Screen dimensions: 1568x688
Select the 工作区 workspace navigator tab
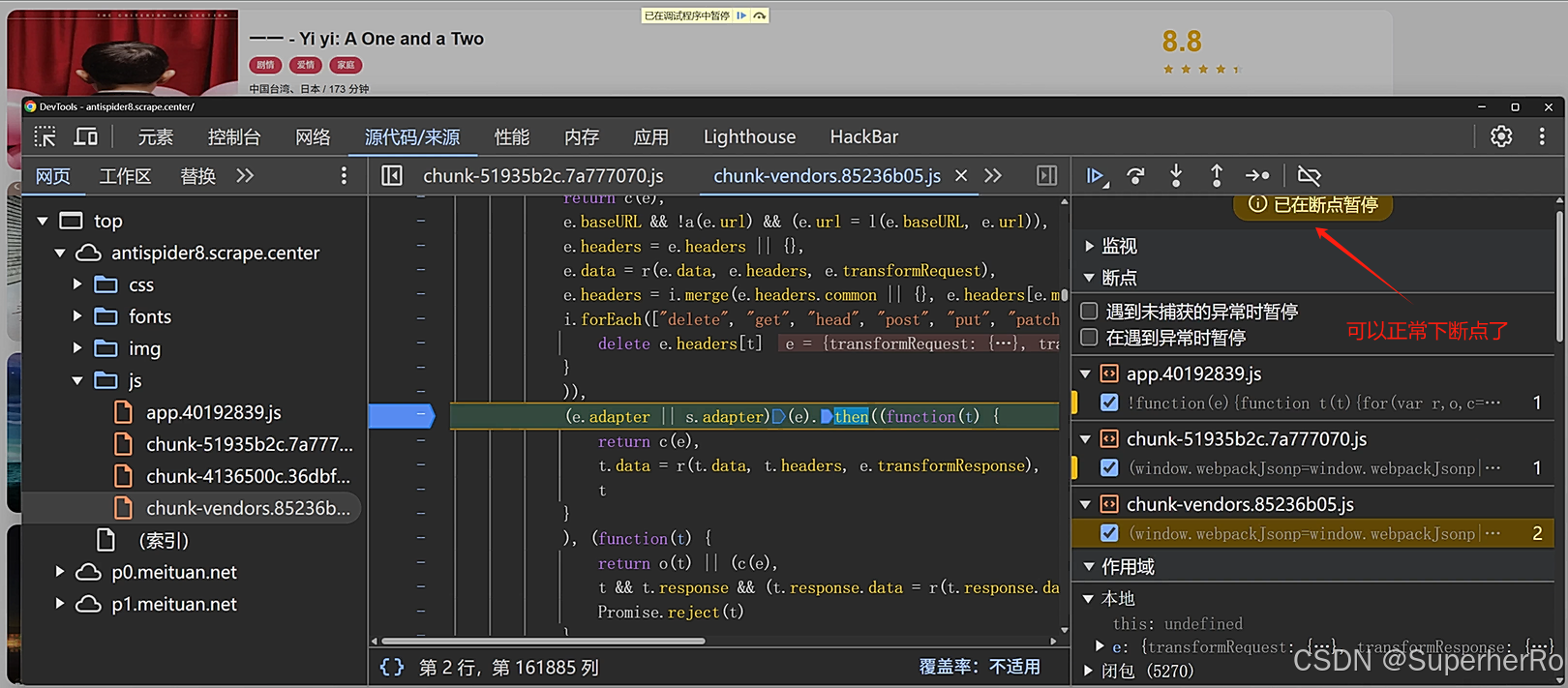point(126,175)
